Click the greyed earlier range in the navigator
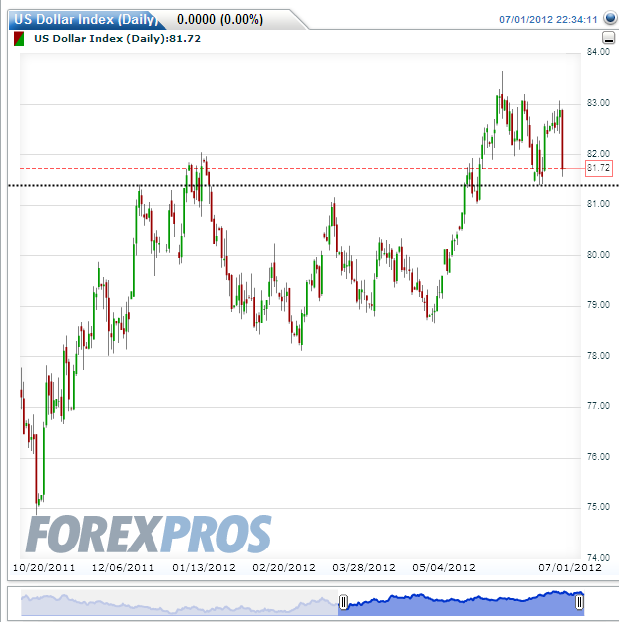The width and height of the screenshot is (619, 622). (x=180, y=603)
